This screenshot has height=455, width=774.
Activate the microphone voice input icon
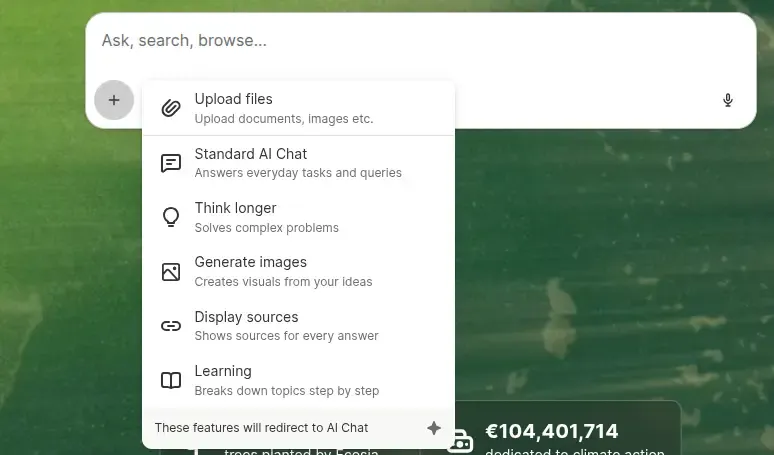728,100
